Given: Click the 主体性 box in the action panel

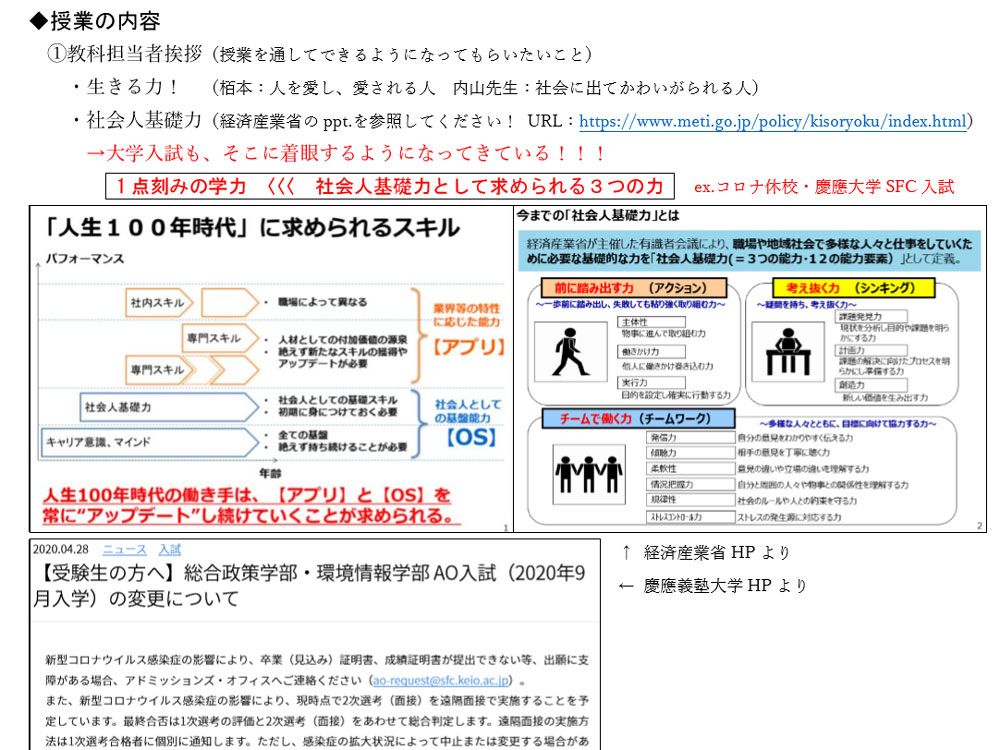Looking at the screenshot, I should [x=651, y=322].
